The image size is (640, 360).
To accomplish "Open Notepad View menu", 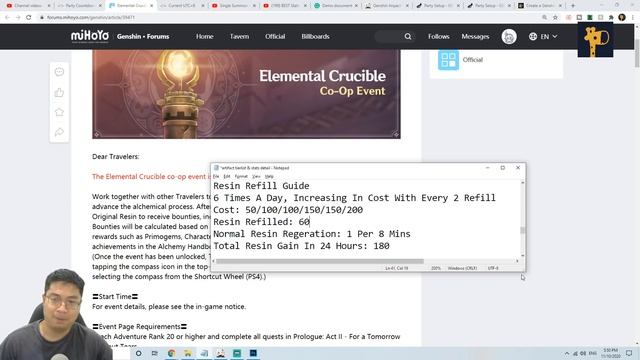I will [x=256, y=176].
